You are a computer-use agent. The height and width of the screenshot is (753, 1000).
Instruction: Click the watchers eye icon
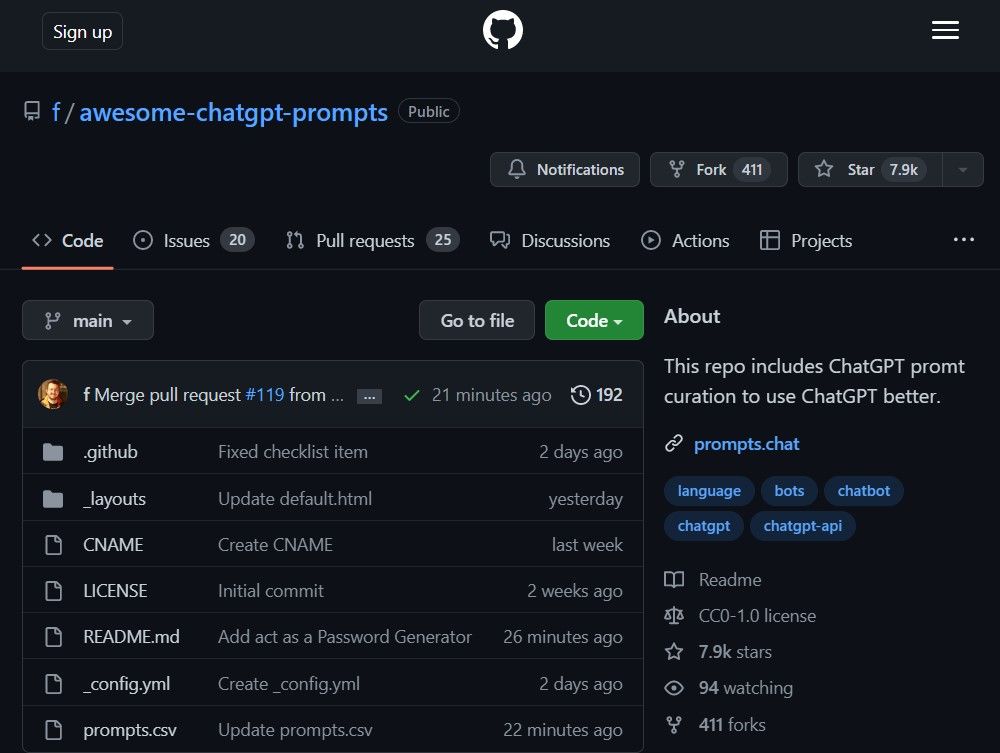tap(674, 688)
